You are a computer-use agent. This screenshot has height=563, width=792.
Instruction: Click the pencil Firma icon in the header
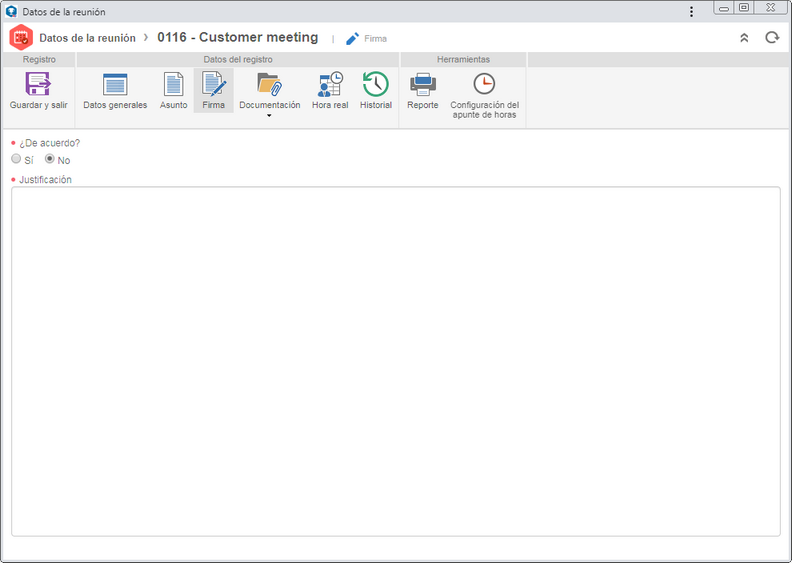[x=352, y=38]
